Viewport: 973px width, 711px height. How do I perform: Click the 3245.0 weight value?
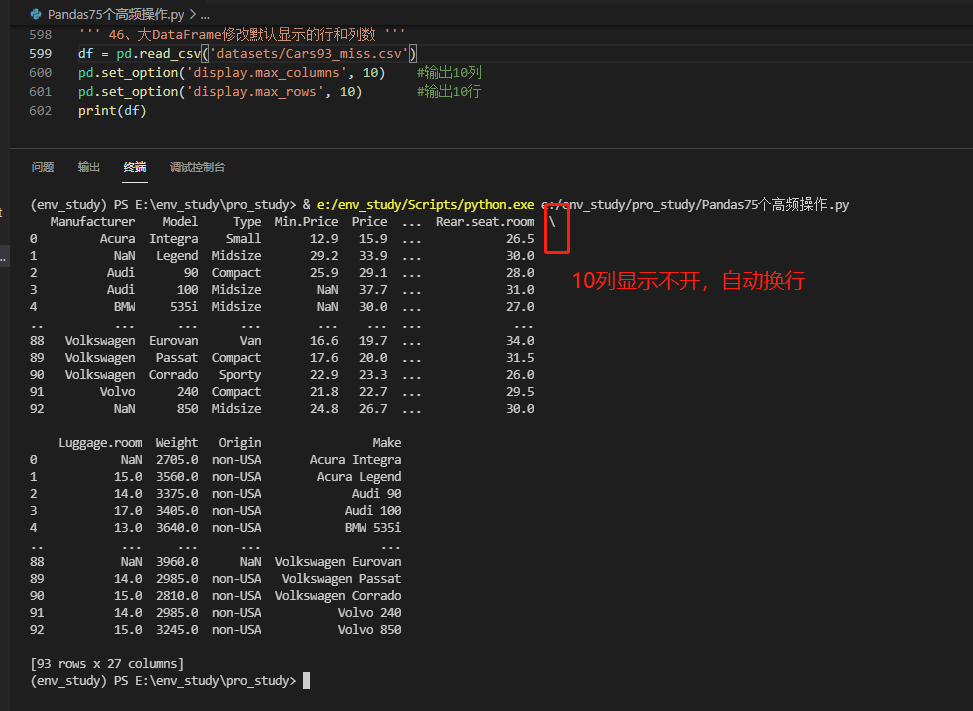[177, 630]
